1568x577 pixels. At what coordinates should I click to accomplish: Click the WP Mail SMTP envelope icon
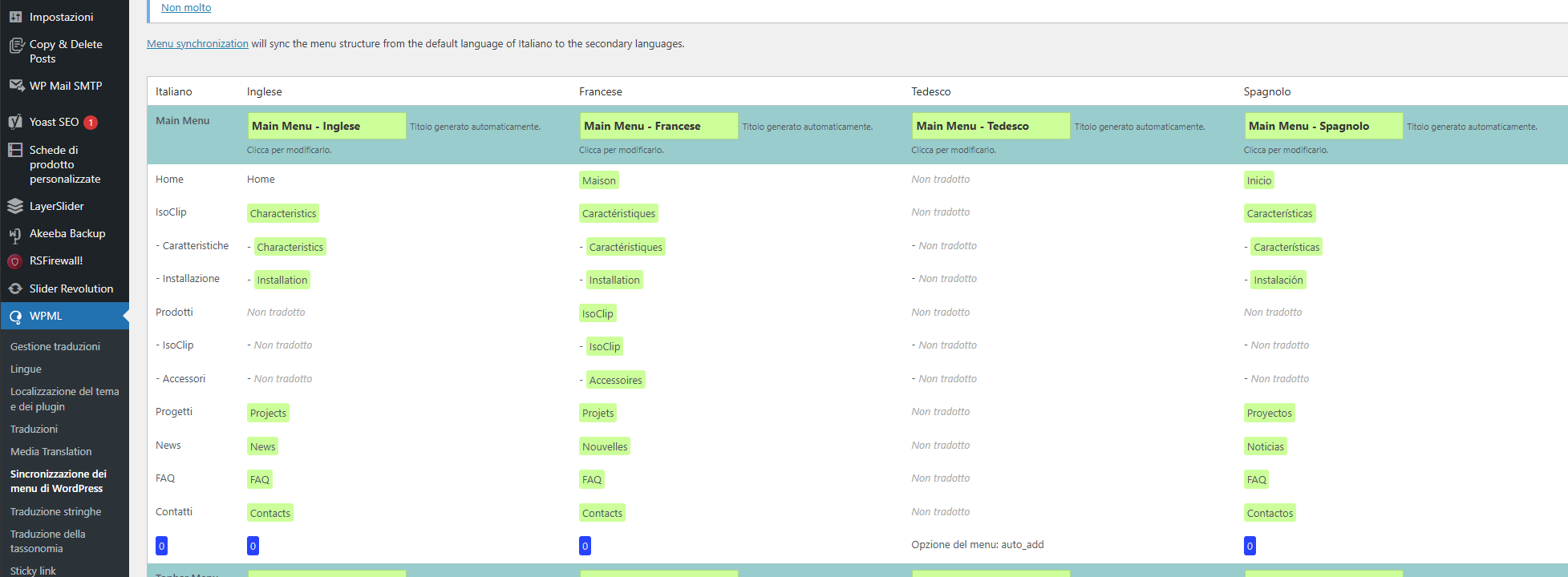tap(16, 86)
